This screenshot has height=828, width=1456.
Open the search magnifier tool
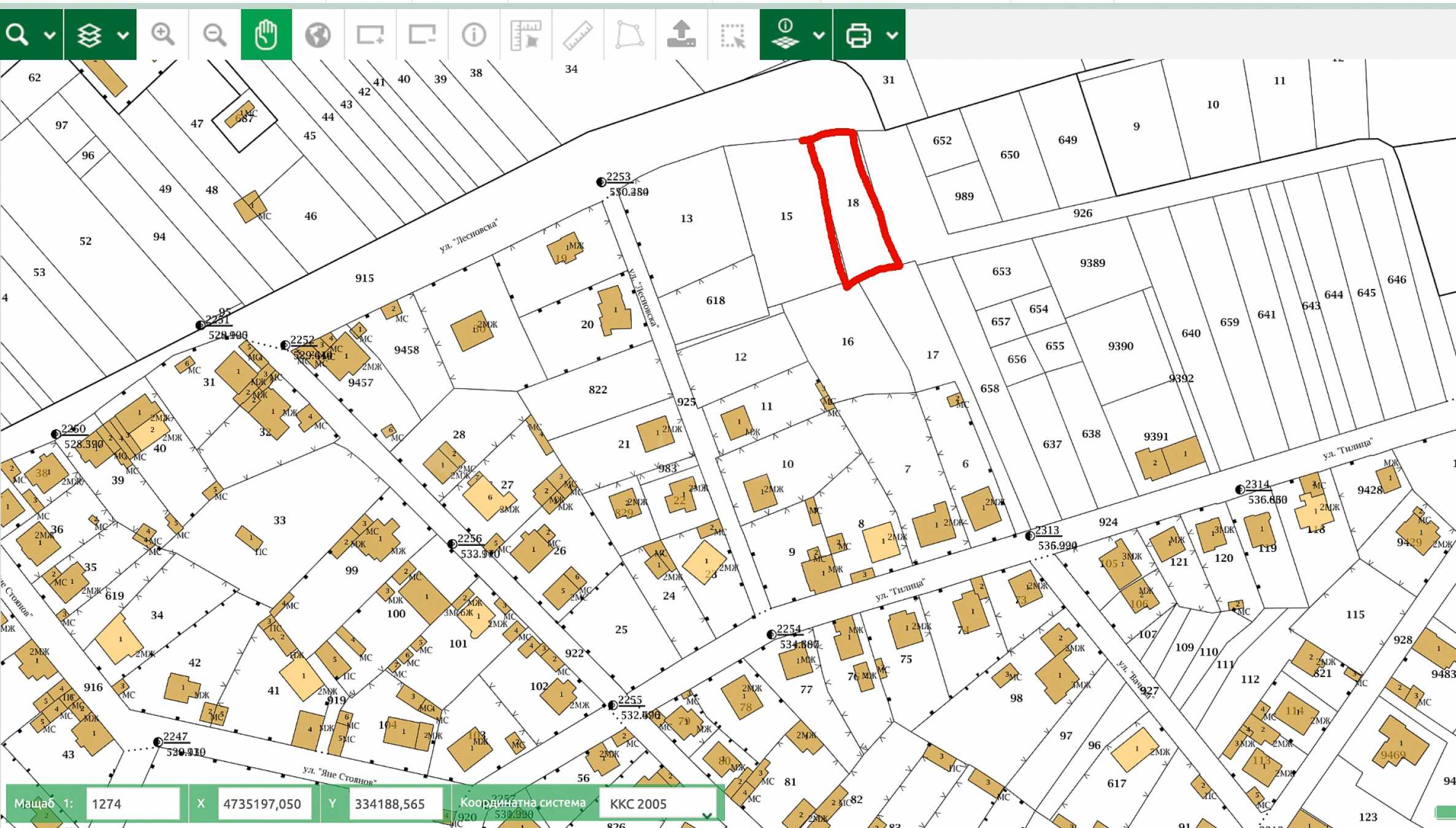17,34
